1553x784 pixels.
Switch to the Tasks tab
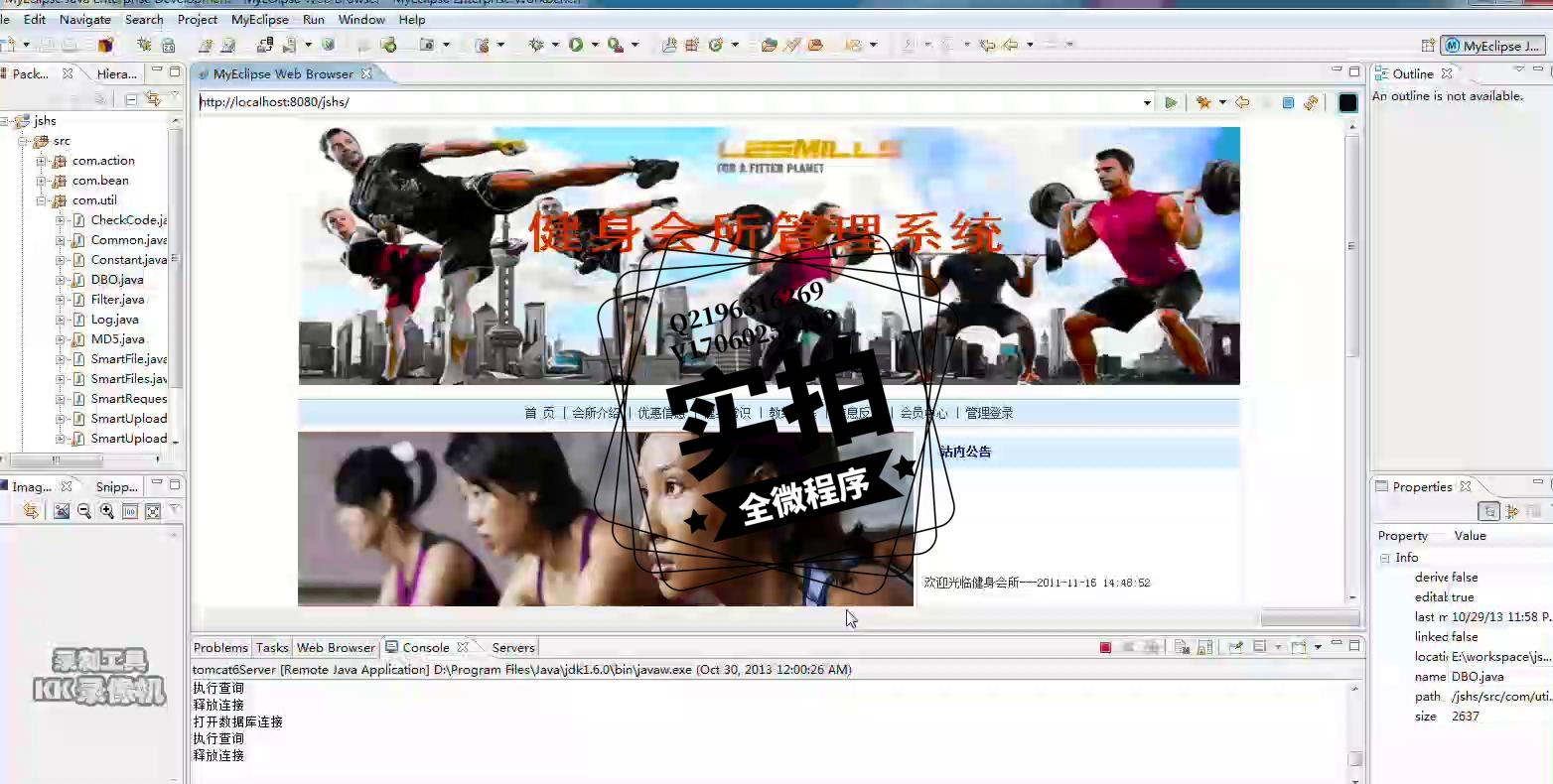pos(272,647)
